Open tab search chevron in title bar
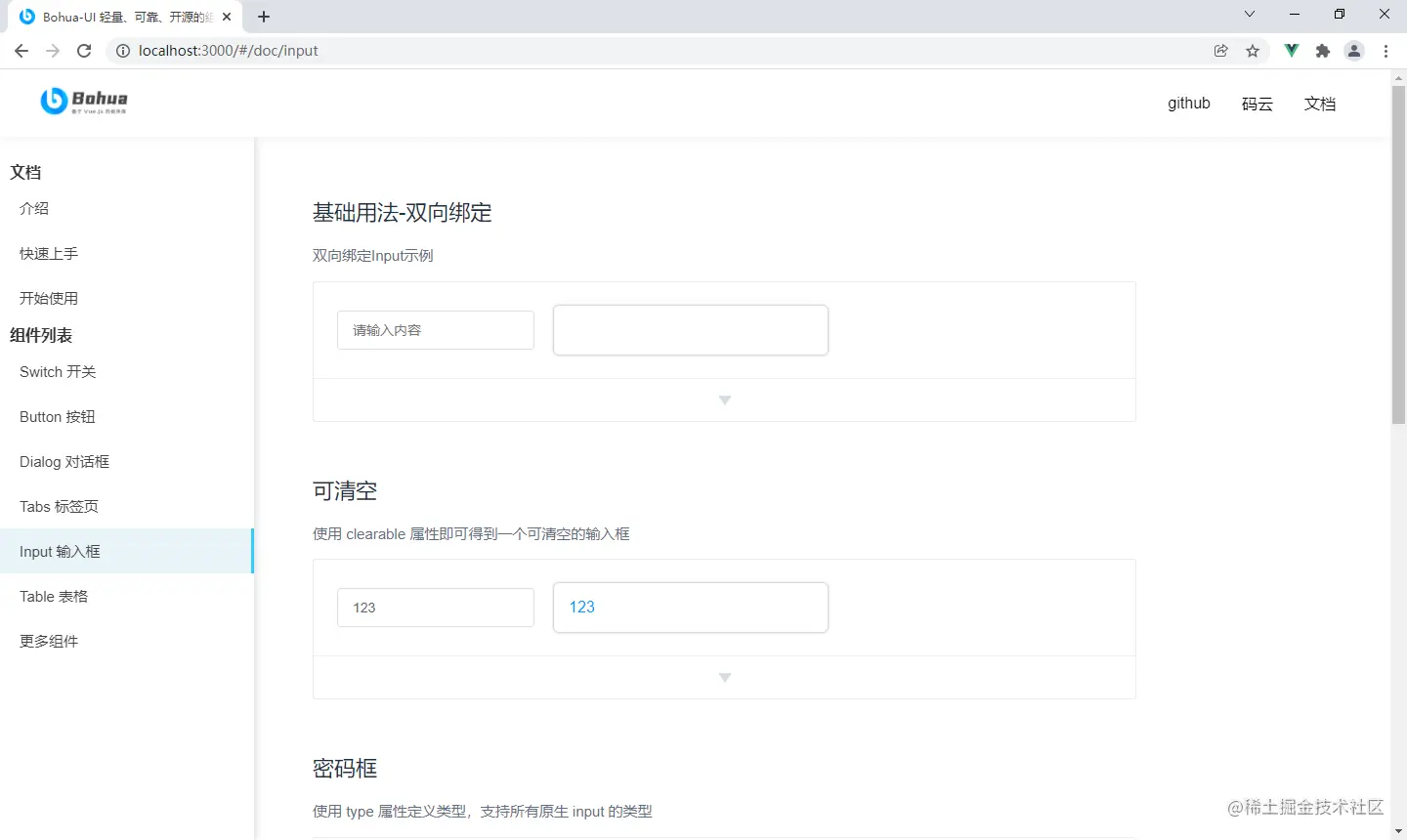The width and height of the screenshot is (1407, 840). click(1249, 15)
